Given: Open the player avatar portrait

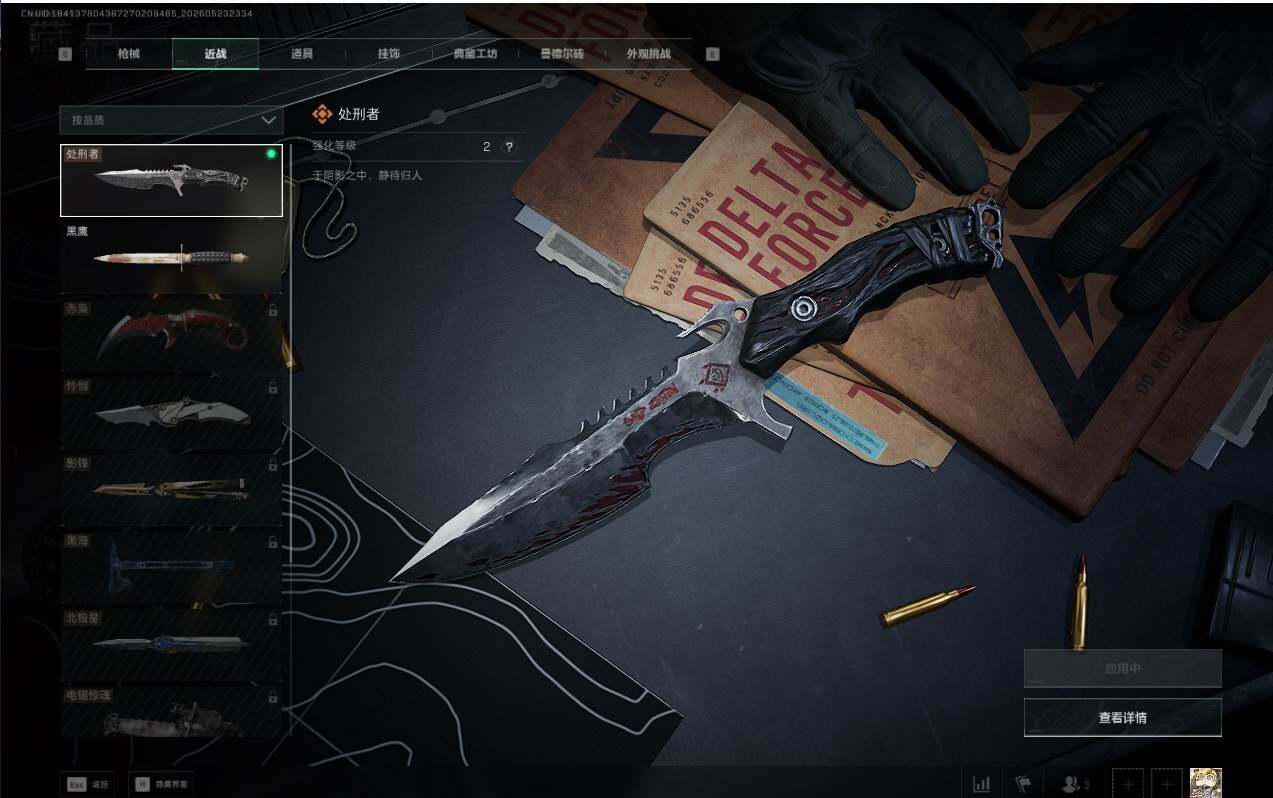Looking at the screenshot, I should click(x=1205, y=783).
